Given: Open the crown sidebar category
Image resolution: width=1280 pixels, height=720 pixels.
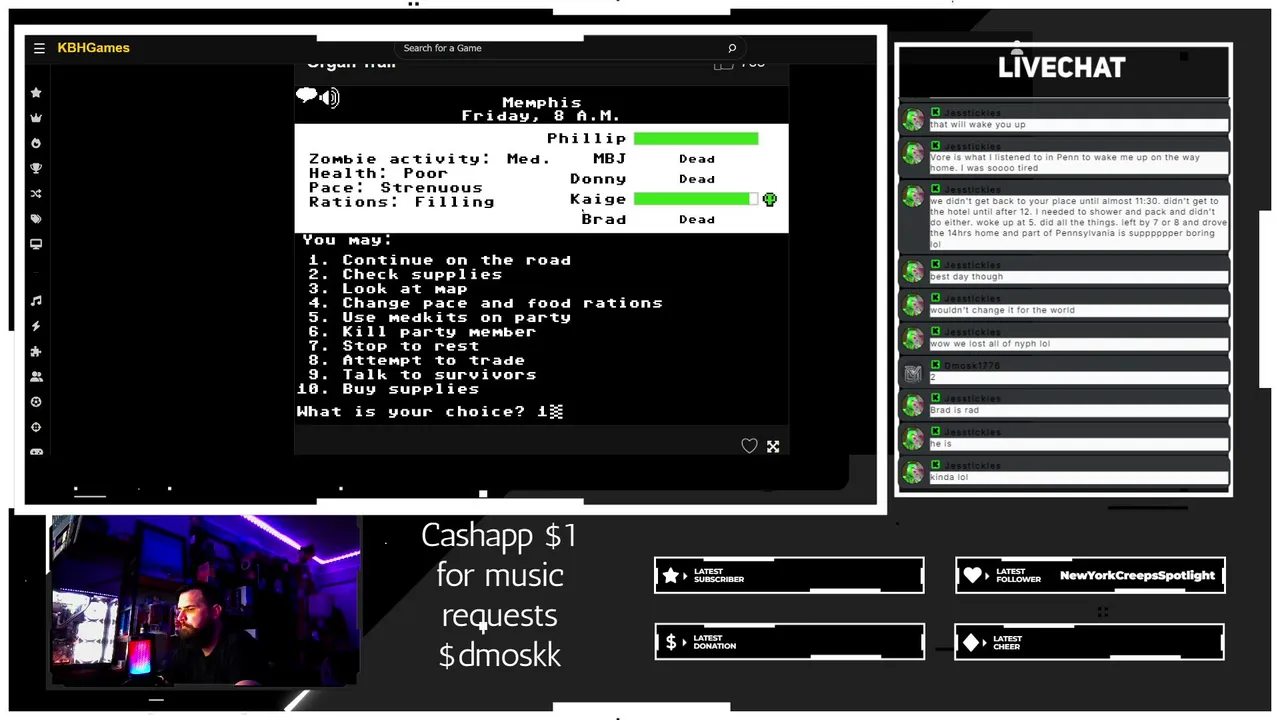Looking at the screenshot, I should coord(36,118).
